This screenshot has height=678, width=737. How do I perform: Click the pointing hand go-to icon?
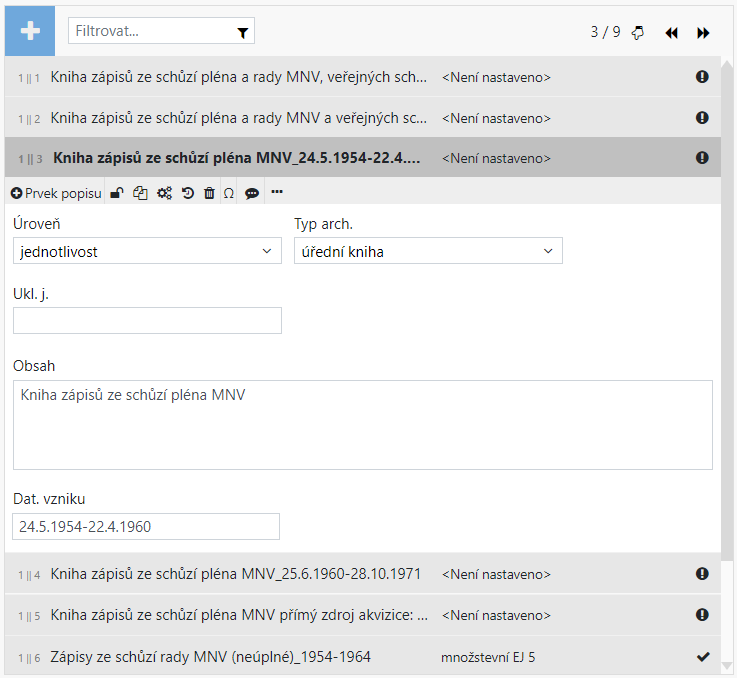(x=638, y=32)
